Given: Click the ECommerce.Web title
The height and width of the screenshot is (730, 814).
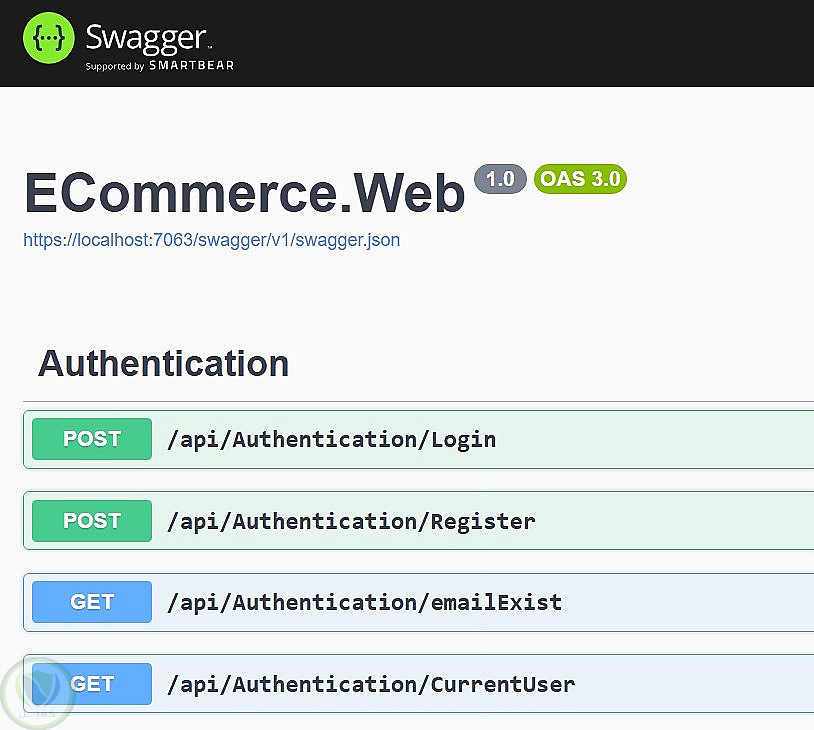Looking at the screenshot, I should [x=245, y=192].
